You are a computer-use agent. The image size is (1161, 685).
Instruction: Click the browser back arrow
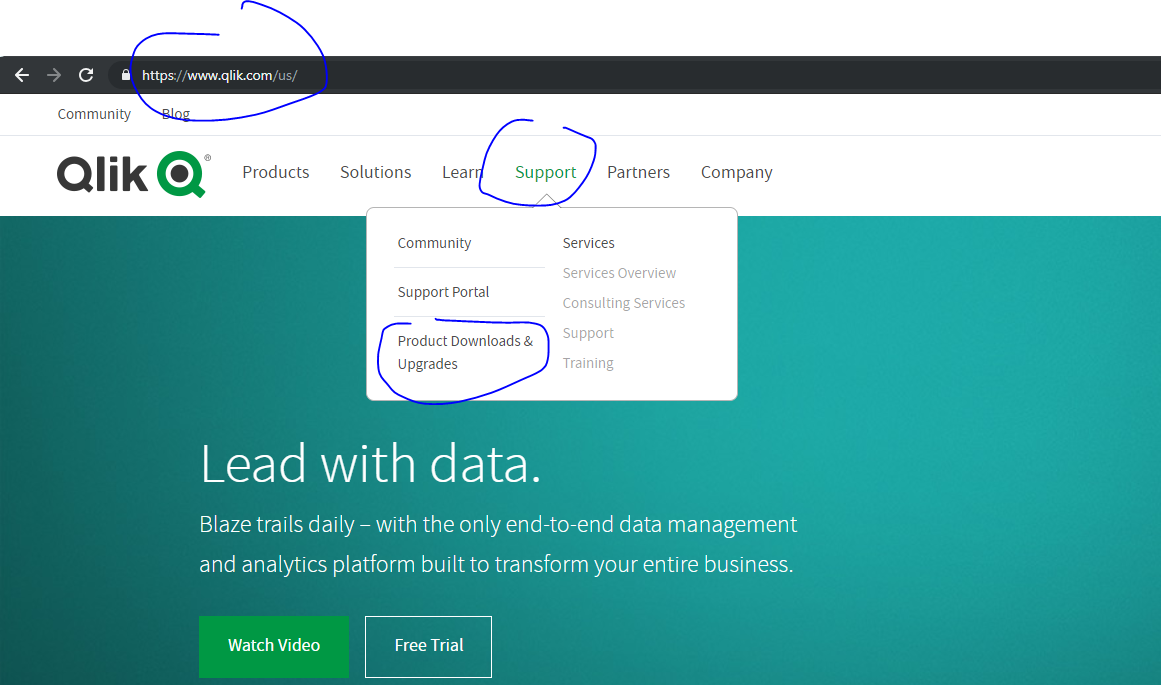[x=22, y=74]
